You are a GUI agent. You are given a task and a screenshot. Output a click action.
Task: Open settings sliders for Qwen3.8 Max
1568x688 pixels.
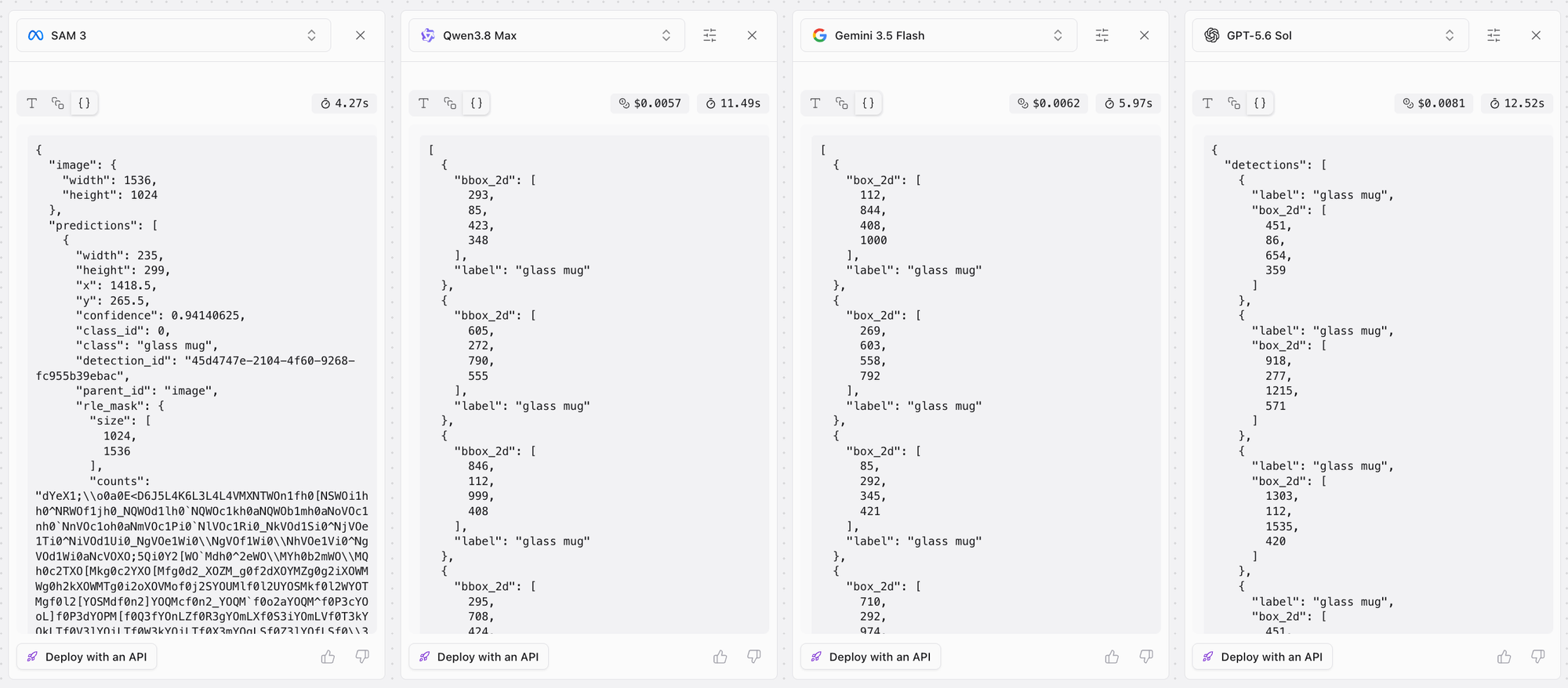click(710, 35)
